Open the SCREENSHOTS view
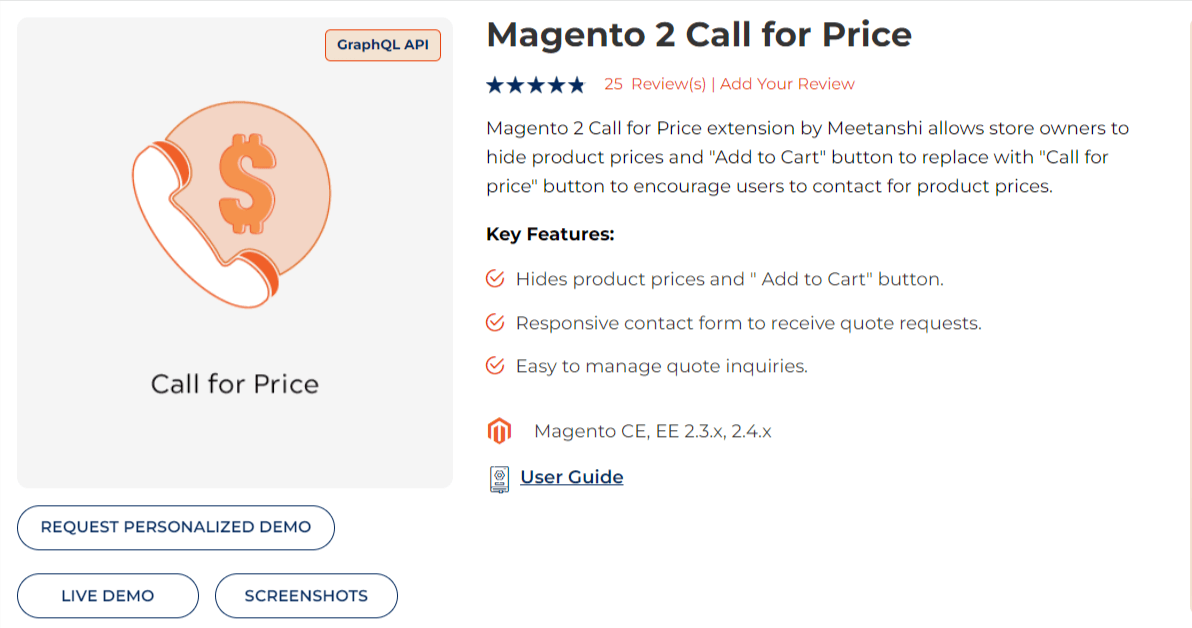 [x=306, y=595]
